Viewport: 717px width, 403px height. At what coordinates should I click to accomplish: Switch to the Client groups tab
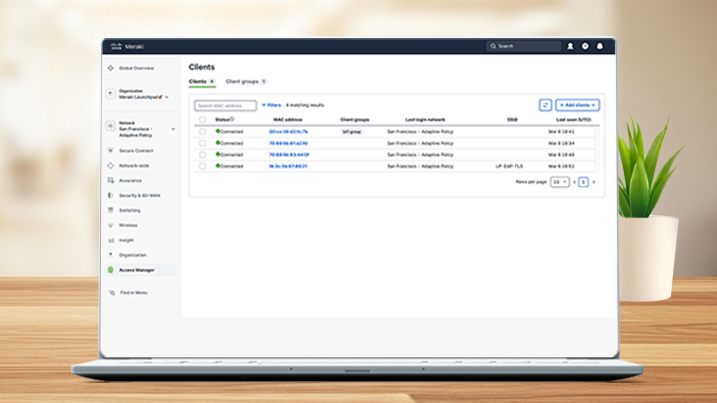(x=244, y=81)
